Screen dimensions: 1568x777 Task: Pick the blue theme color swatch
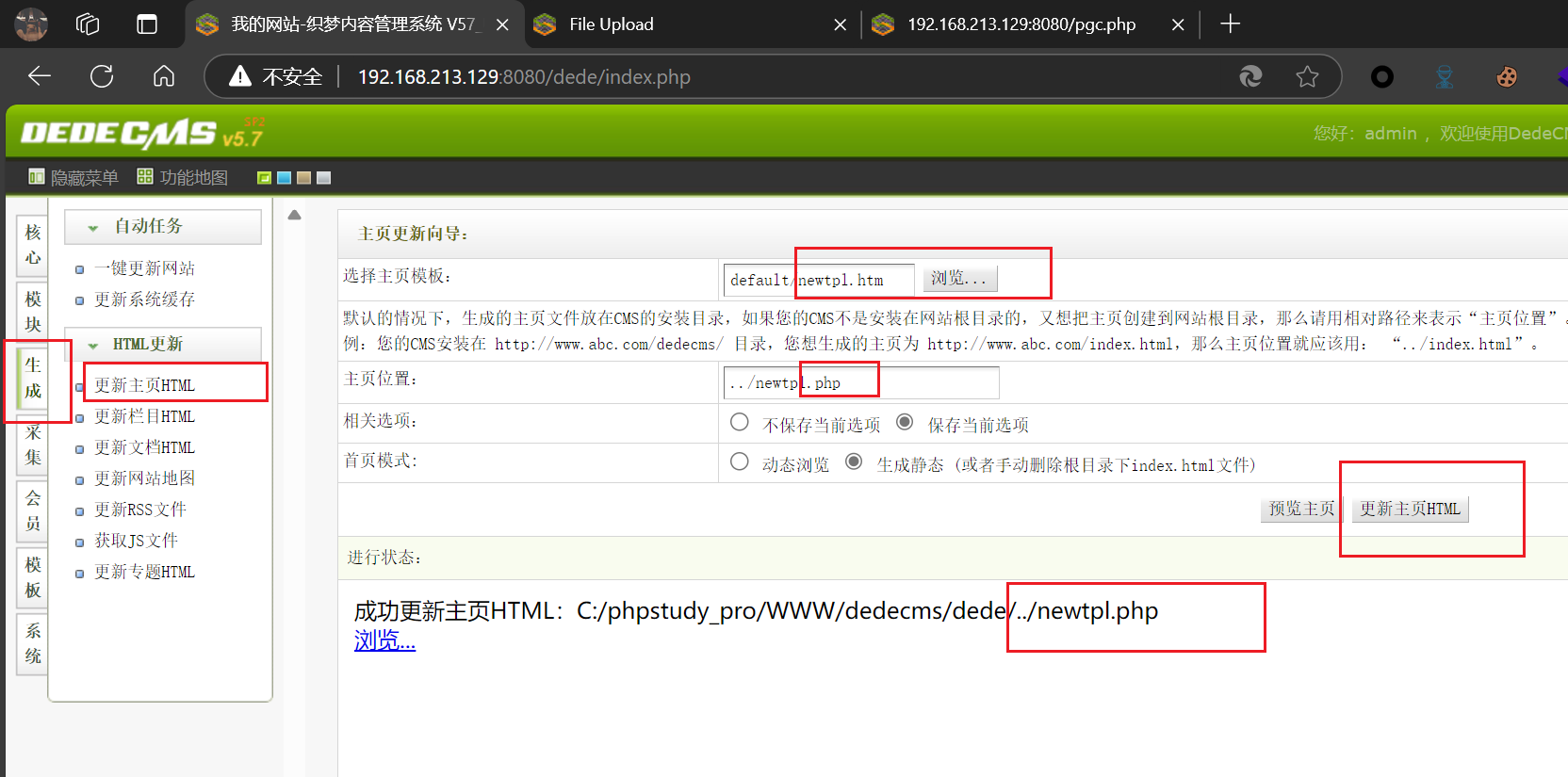(x=284, y=178)
